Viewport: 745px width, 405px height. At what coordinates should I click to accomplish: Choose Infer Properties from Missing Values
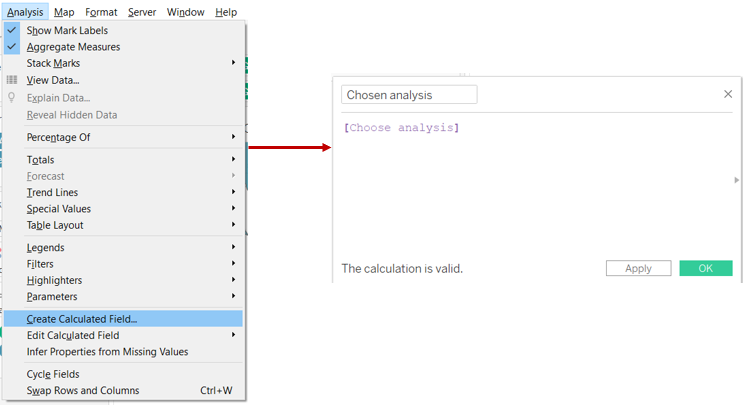107,352
